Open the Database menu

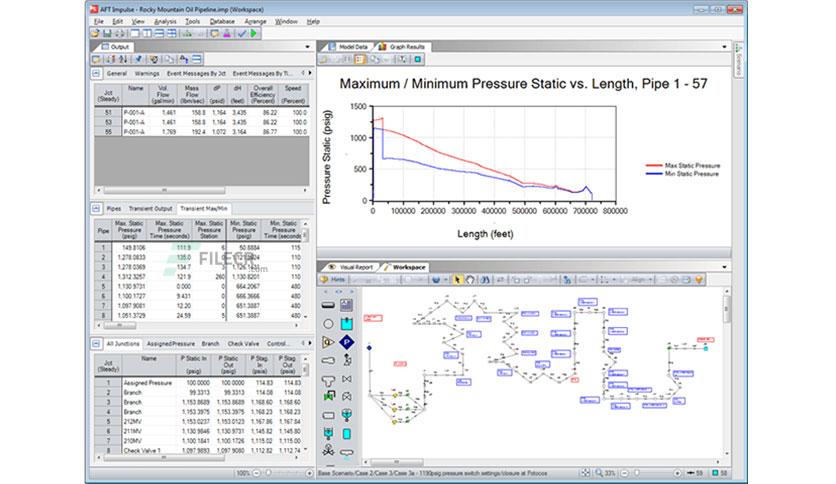pyautogui.click(x=222, y=22)
